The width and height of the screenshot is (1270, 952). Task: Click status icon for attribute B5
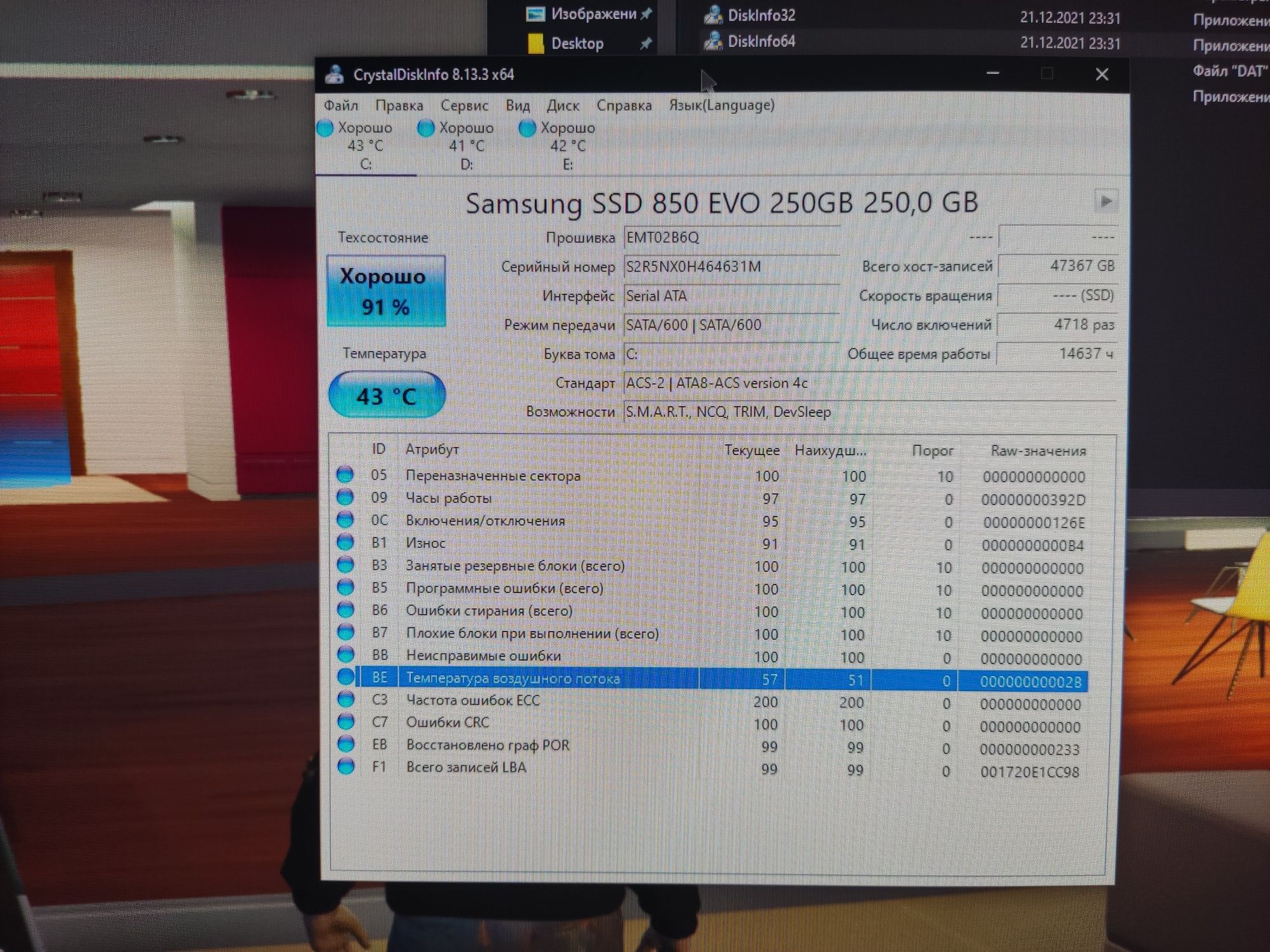[x=345, y=588]
